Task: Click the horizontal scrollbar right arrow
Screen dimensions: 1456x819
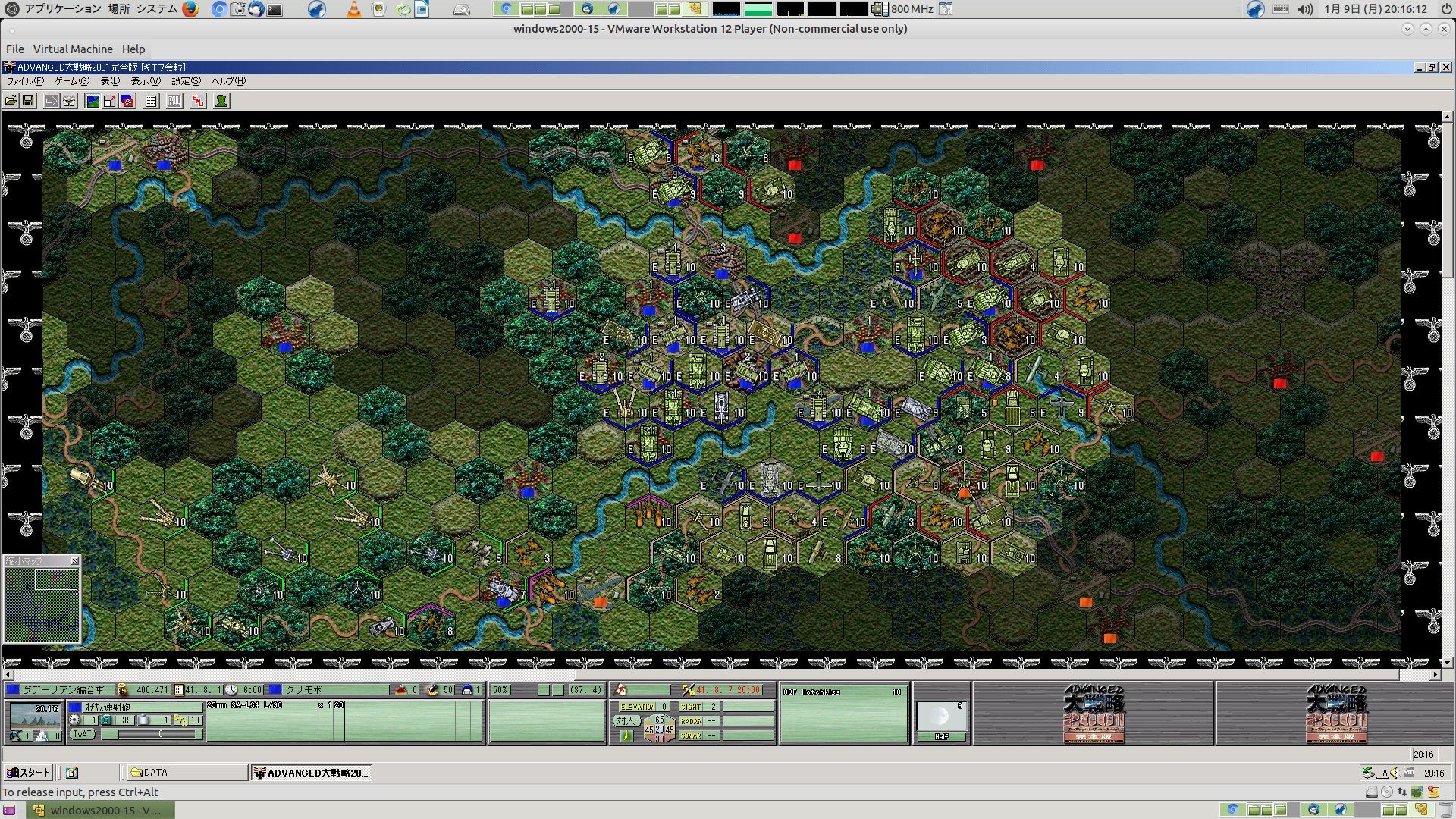Action: tap(1436, 674)
